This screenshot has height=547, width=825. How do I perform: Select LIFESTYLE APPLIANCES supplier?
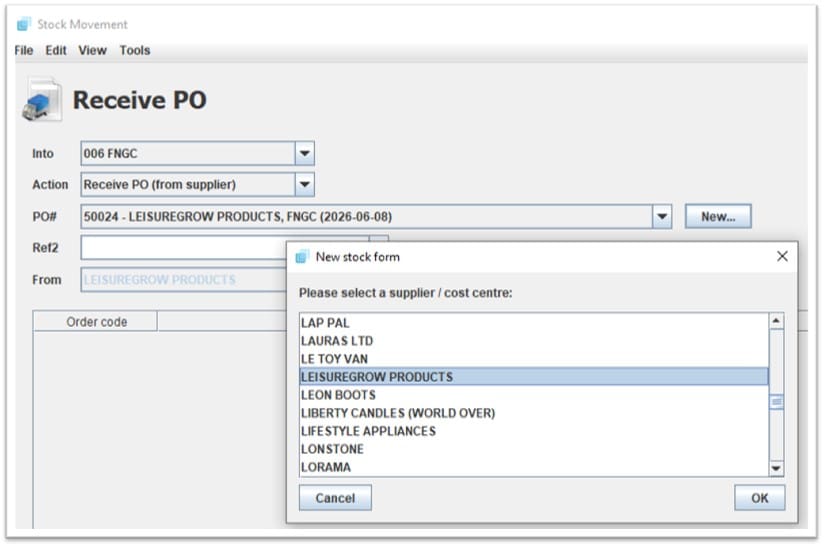534,431
